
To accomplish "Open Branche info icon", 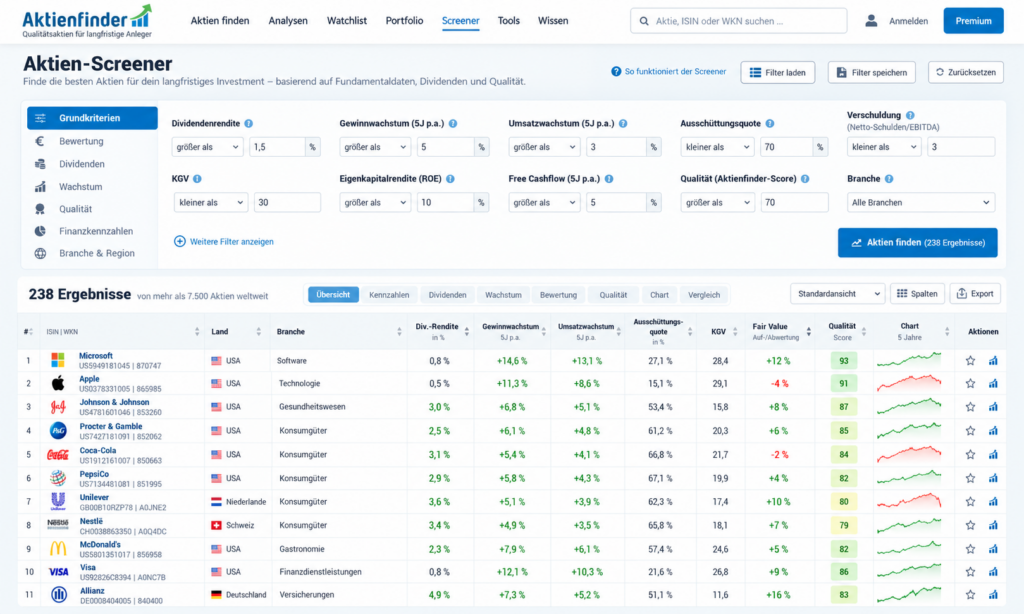I will (x=889, y=179).
